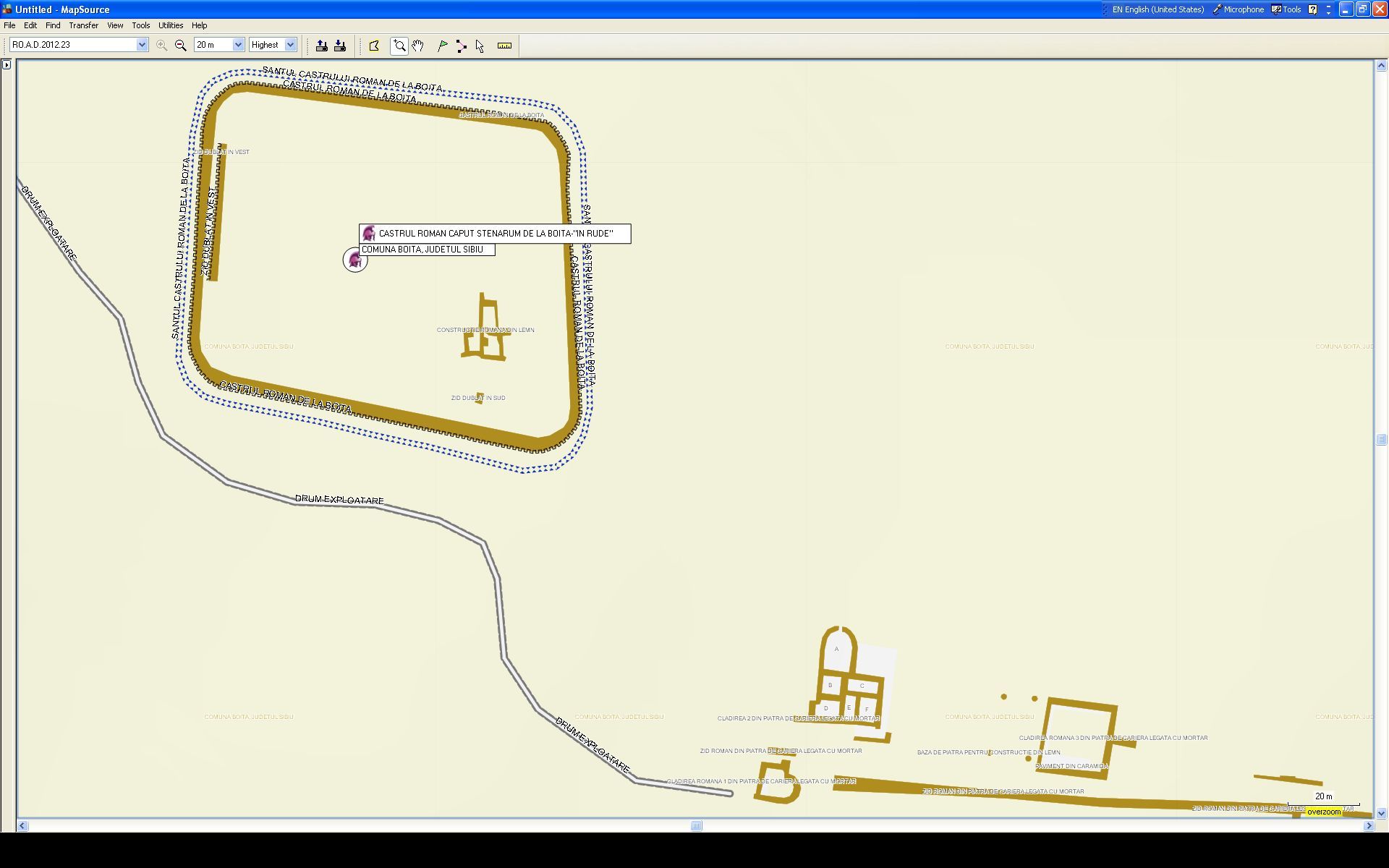Screen dimensions: 1389x868
Task: Select the Measure ruler tool
Action: click(x=504, y=46)
